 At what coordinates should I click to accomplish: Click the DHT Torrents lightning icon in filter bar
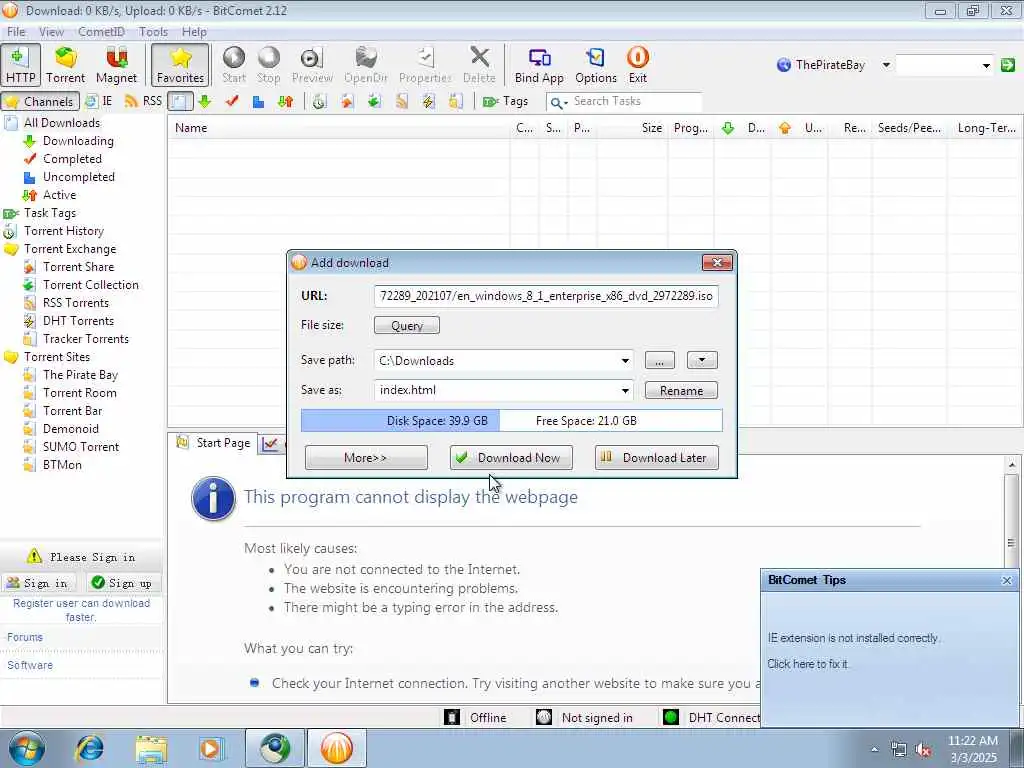click(x=428, y=101)
